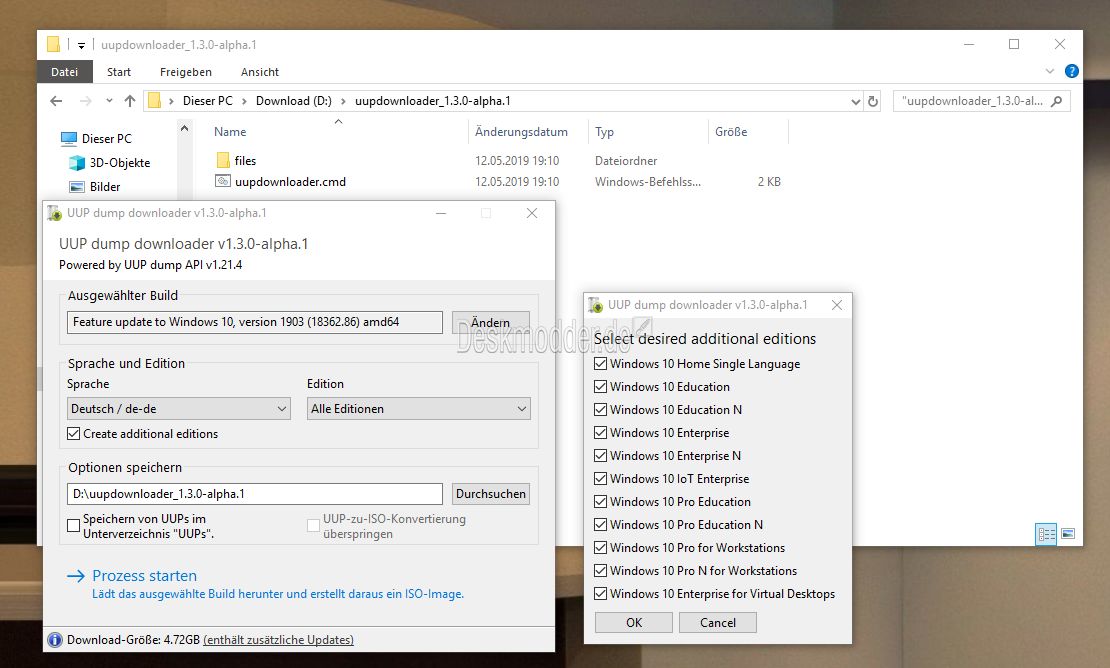Sort by Änderungsdatum column header
The height and width of the screenshot is (668, 1110).
[521, 132]
